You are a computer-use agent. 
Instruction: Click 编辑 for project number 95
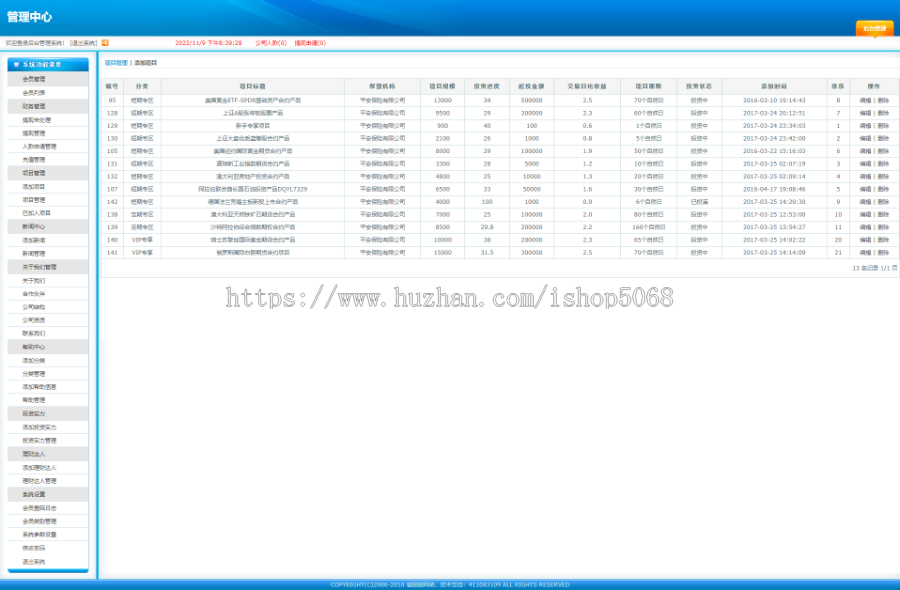(x=865, y=100)
